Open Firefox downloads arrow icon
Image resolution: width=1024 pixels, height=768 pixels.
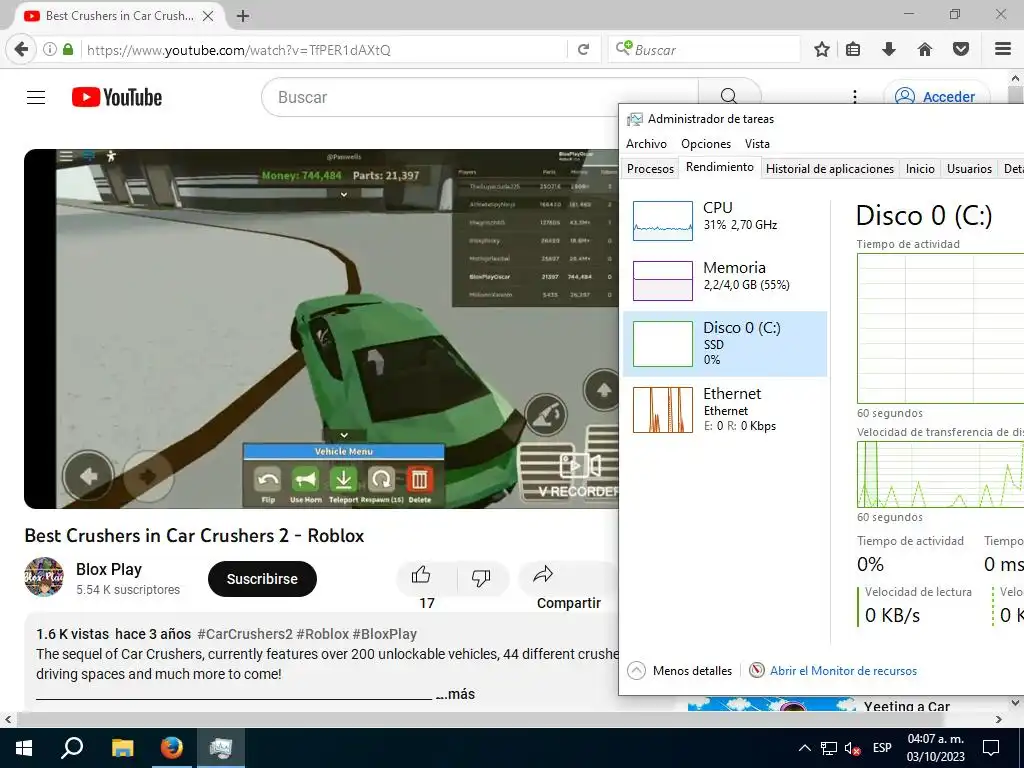[889, 50]
